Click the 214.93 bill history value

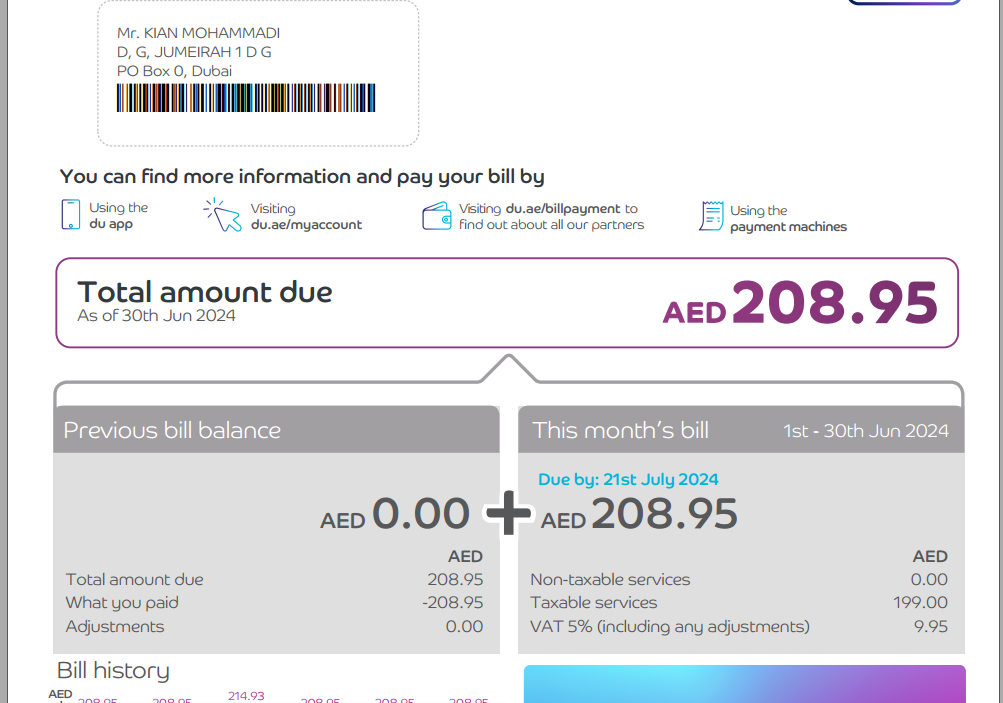246,695
